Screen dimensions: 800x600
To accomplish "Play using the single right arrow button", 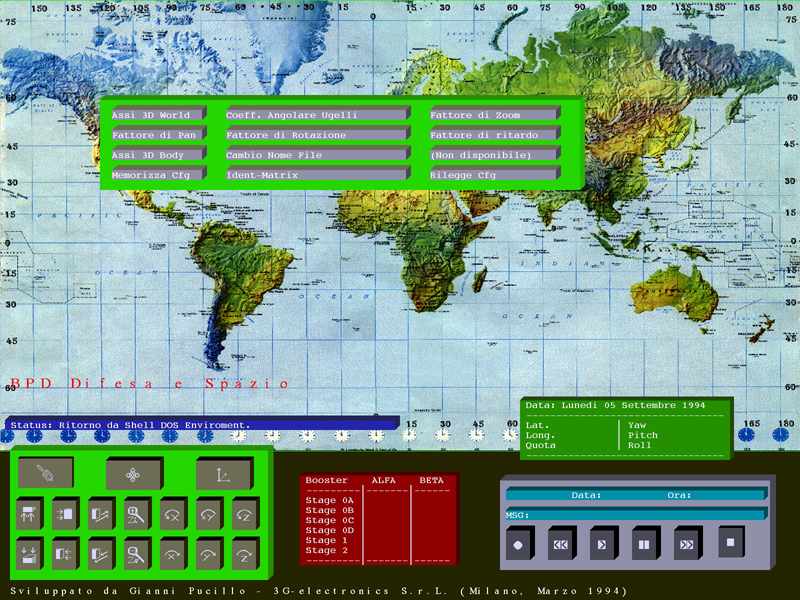I will tap(603, 544).
